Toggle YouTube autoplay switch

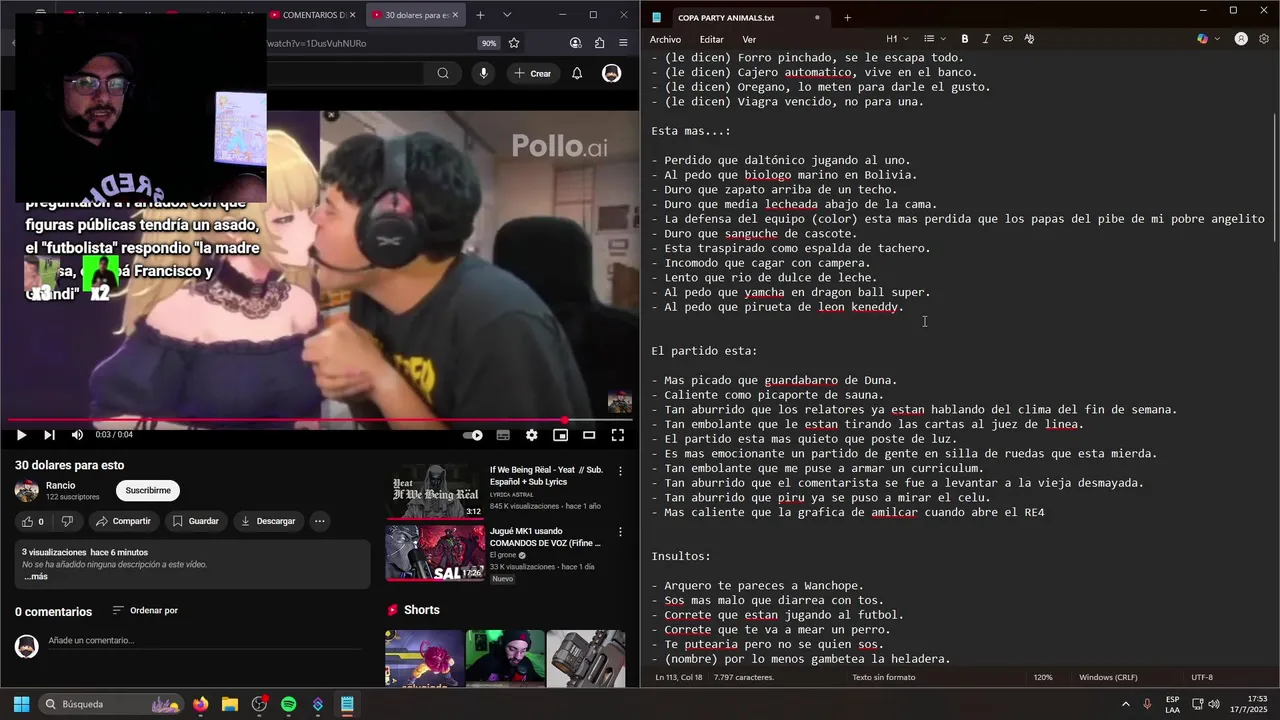click(473, 435)
